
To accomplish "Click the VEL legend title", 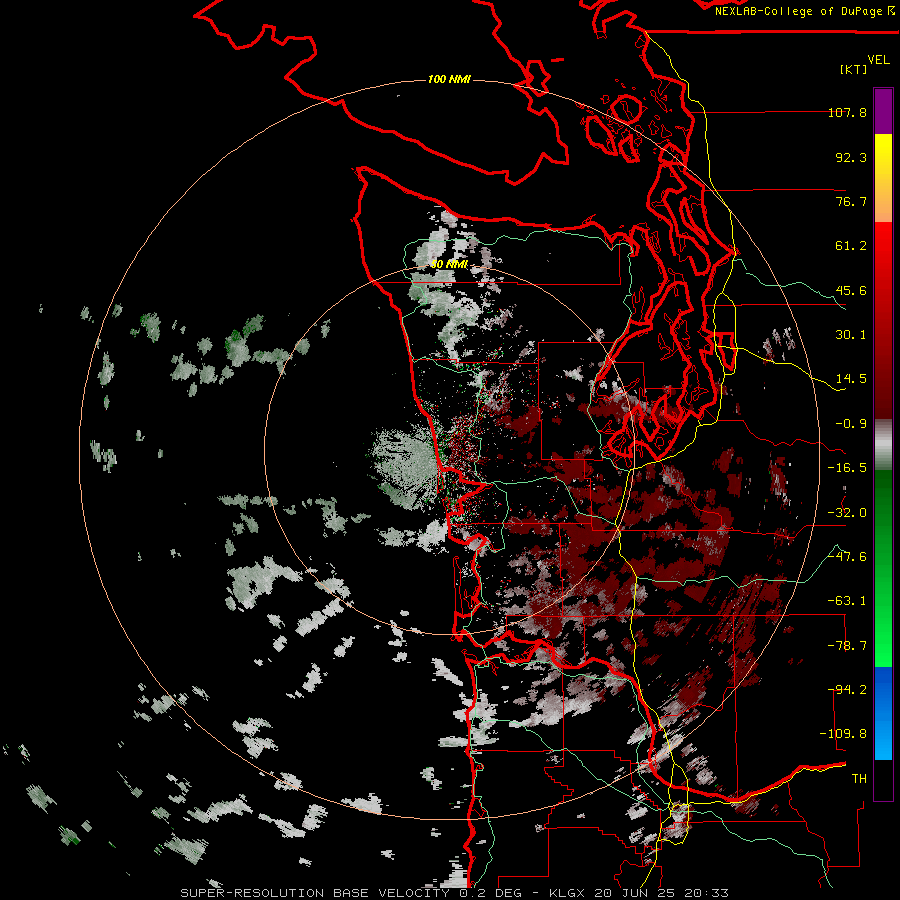I will coord(878,60).
